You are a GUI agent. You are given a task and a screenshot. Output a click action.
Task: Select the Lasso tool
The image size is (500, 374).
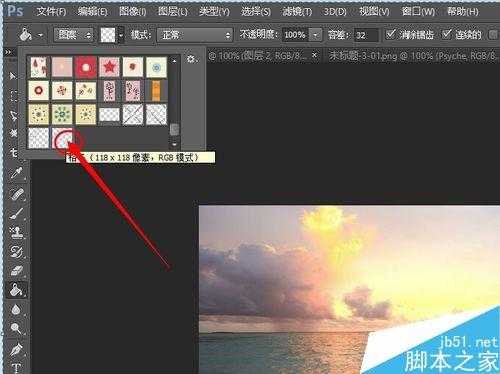coord(13,115)
